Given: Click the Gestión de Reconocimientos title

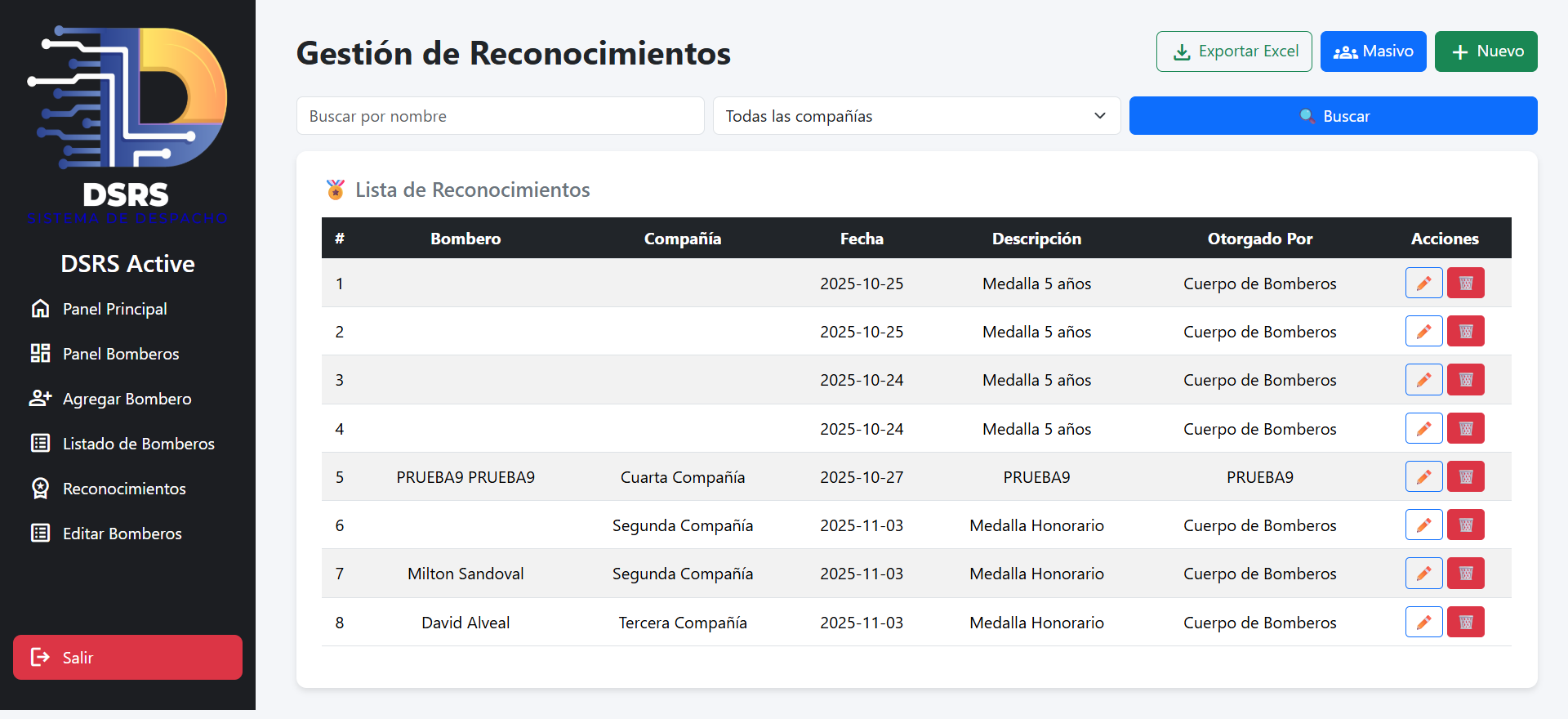Looking at the screenshot, I should (513, 53).
